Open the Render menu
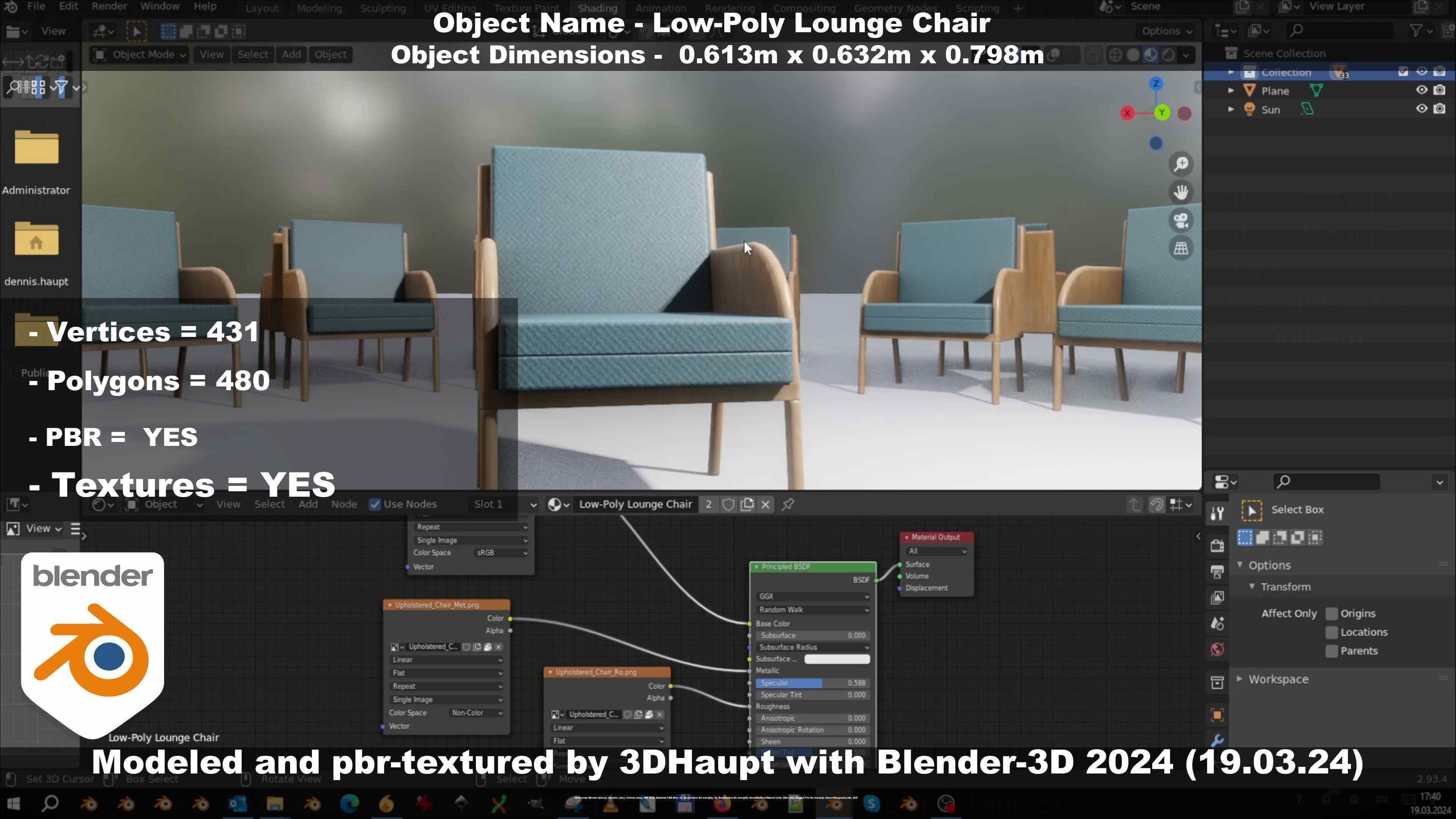Image resolution: width=1456 pixels, height=819 pixels. pos(109,6)
